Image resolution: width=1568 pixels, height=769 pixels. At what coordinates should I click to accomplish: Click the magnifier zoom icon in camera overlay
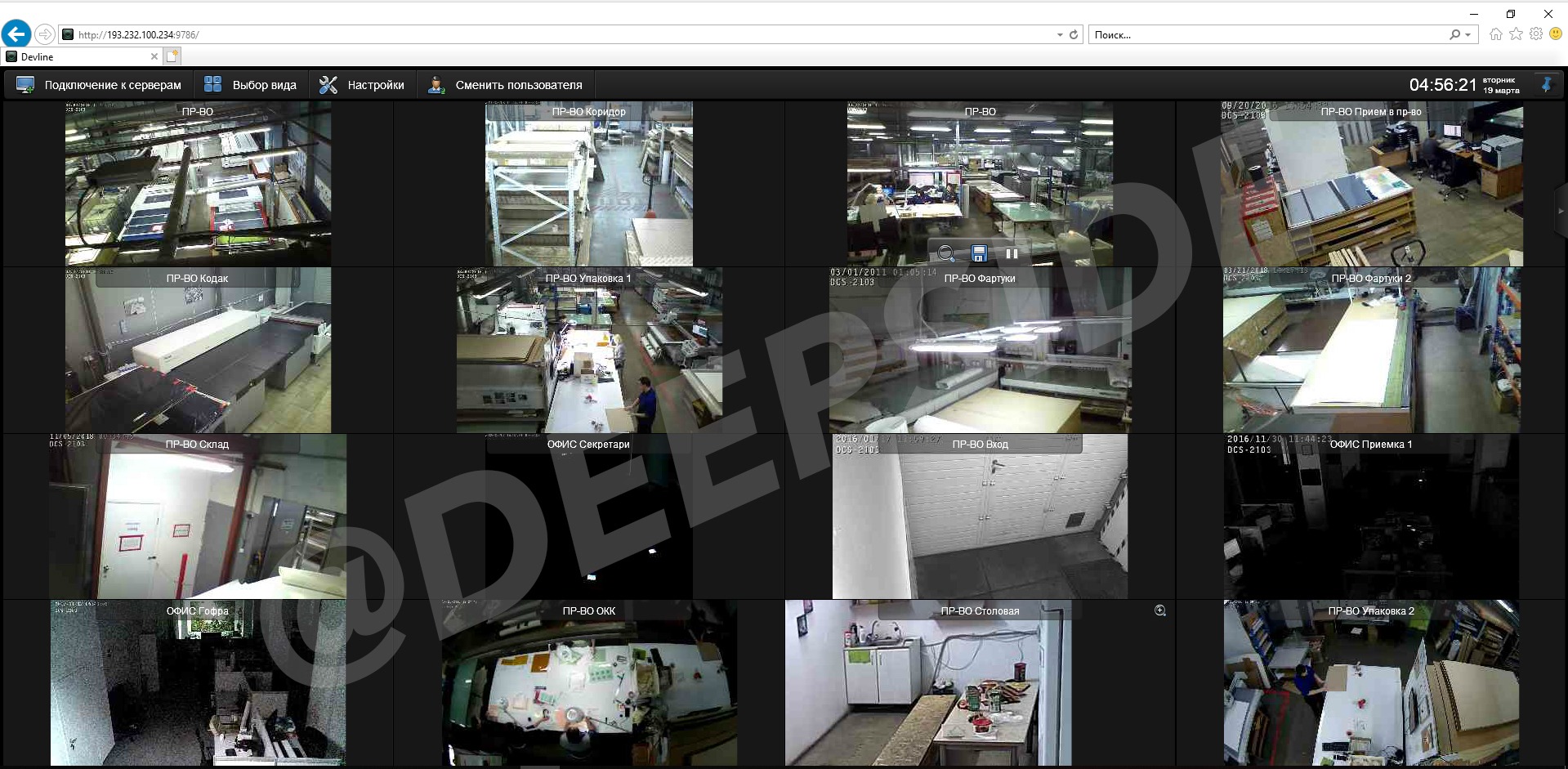tap(946, 253)
